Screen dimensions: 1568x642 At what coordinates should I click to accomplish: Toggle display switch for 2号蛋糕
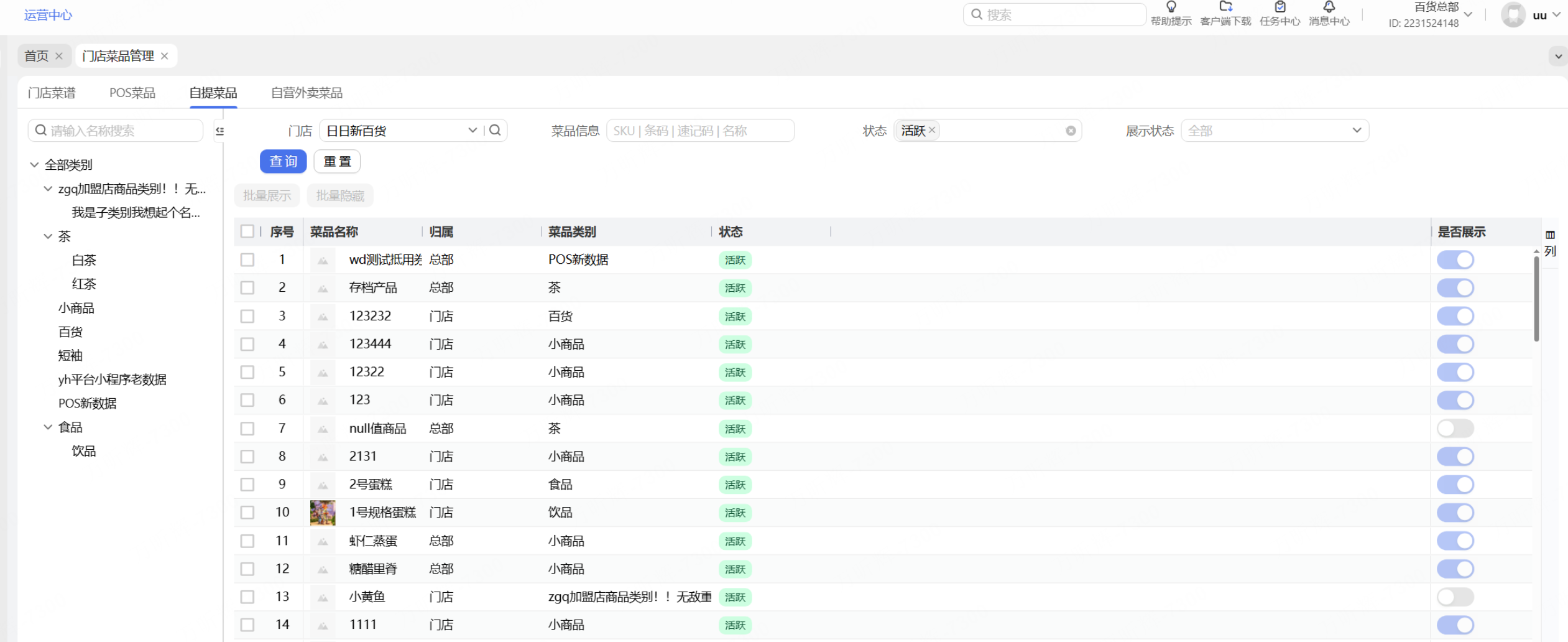1455,485
